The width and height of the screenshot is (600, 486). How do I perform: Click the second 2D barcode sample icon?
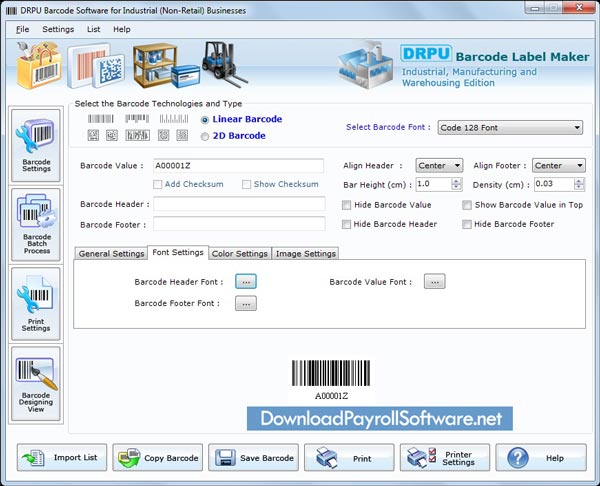coord(112,135)
